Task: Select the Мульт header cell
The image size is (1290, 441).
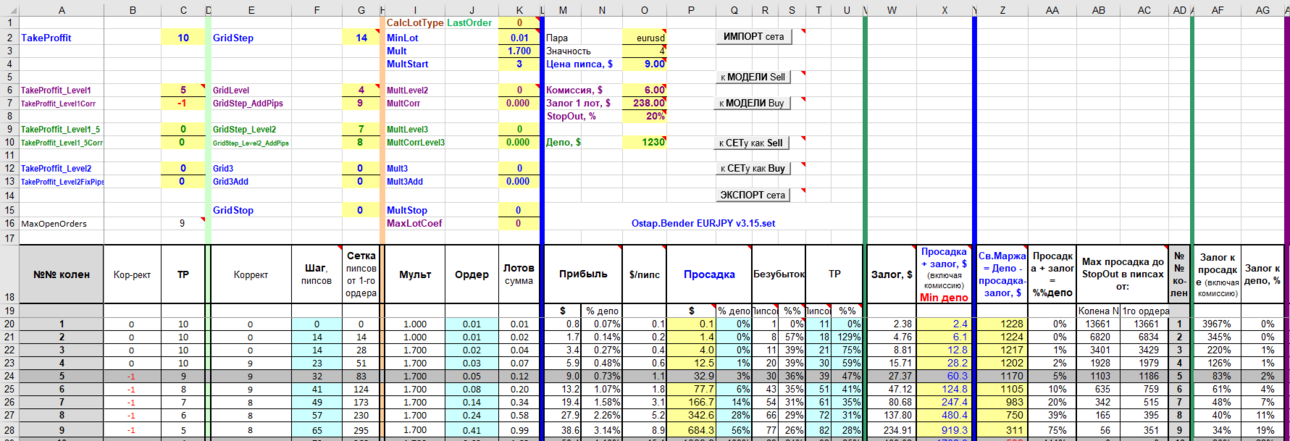Action: [x=415, y=274]
